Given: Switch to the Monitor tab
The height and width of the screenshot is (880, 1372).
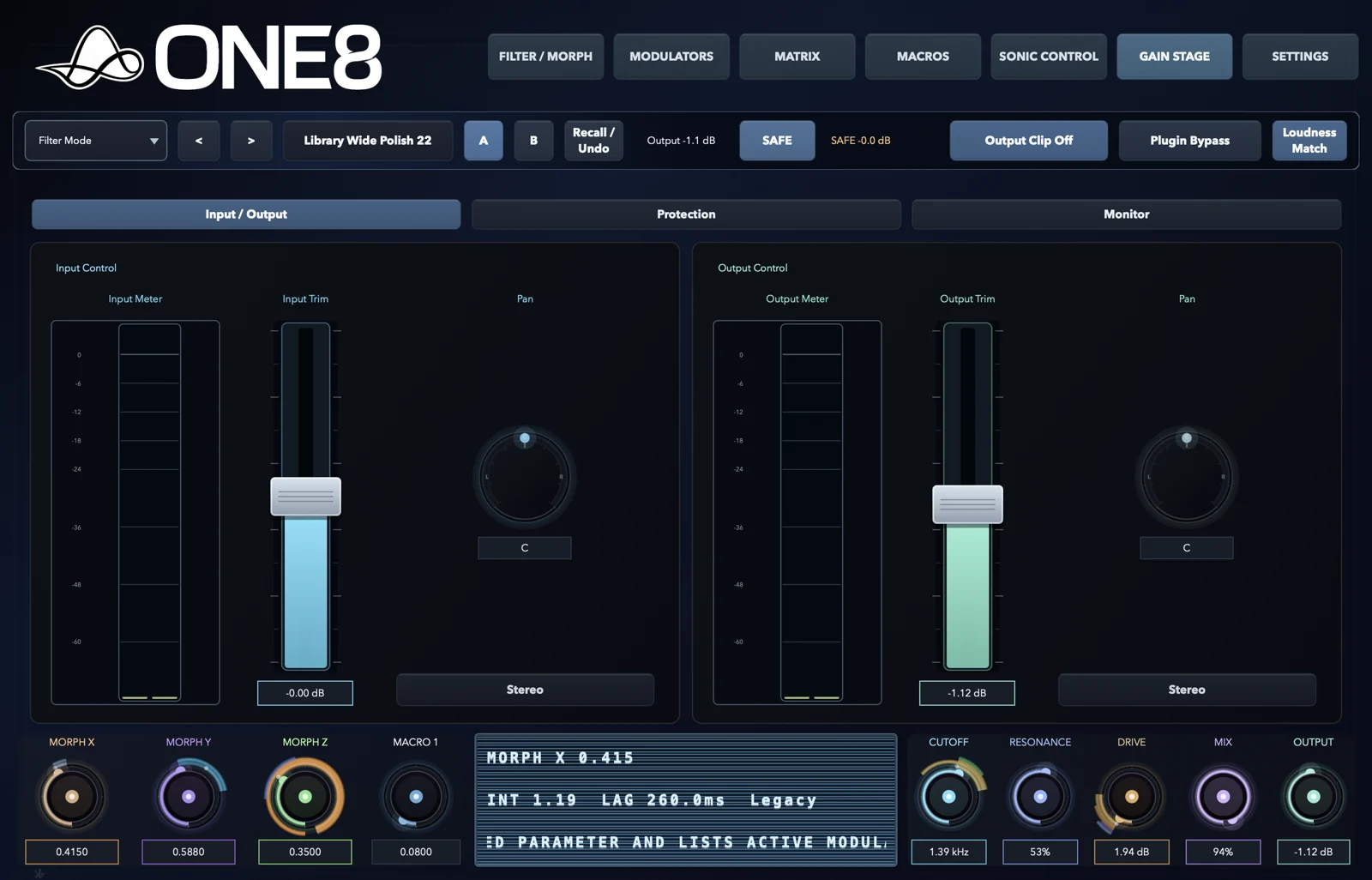Looking at the screenshot, I should (1127, 214).
